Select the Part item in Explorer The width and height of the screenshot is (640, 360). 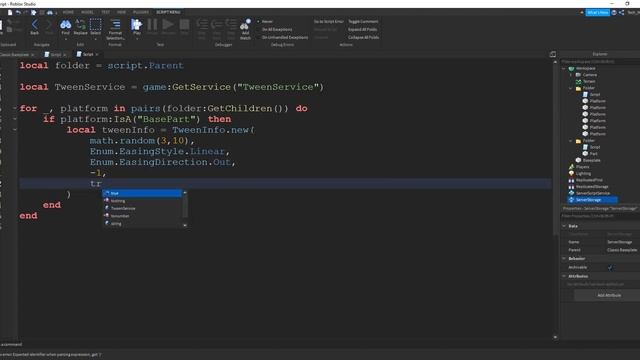coord(593,153)
